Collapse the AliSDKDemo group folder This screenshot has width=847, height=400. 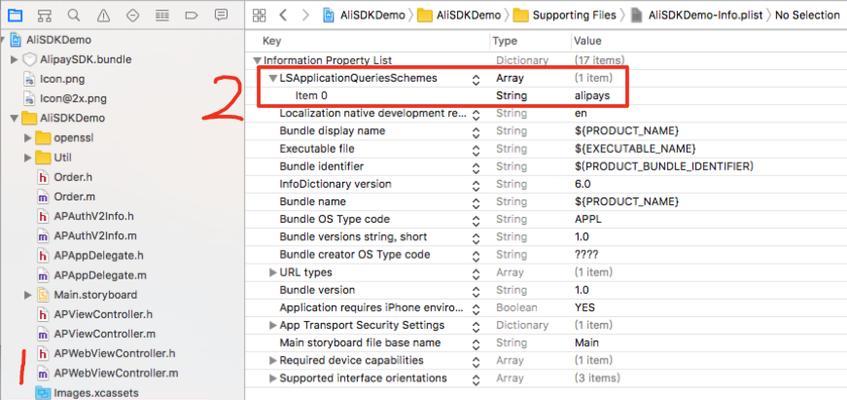click(14, 118)
